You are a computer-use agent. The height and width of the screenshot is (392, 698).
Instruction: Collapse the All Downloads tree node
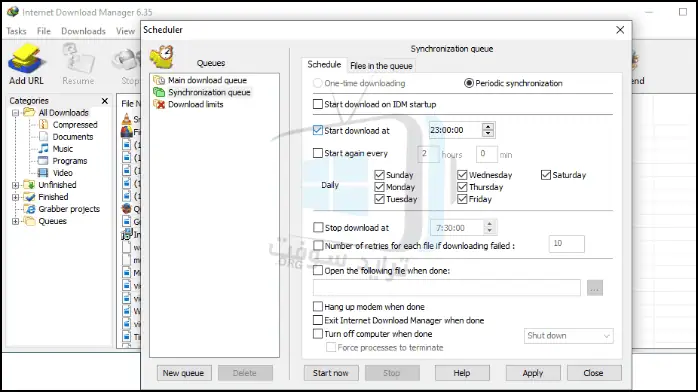[16, 113]
